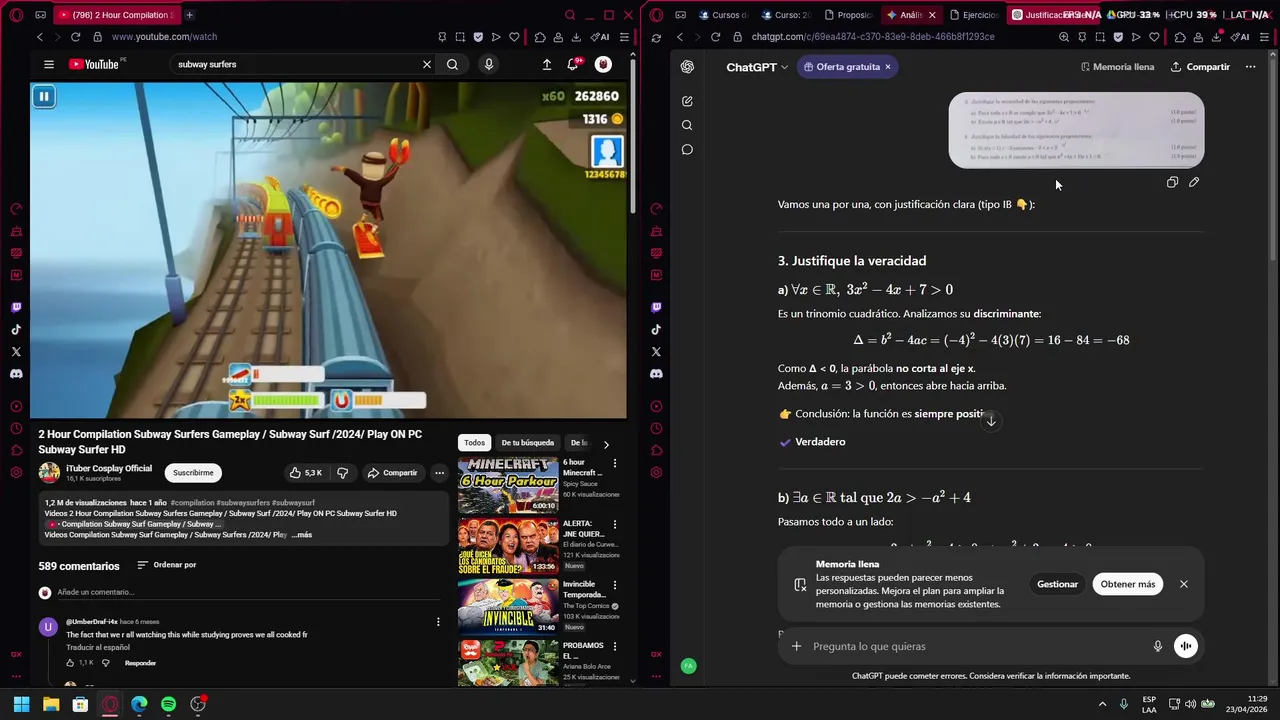
Task: Open search chats in ChatGPT sidebar
Action: tap(687, 125)
